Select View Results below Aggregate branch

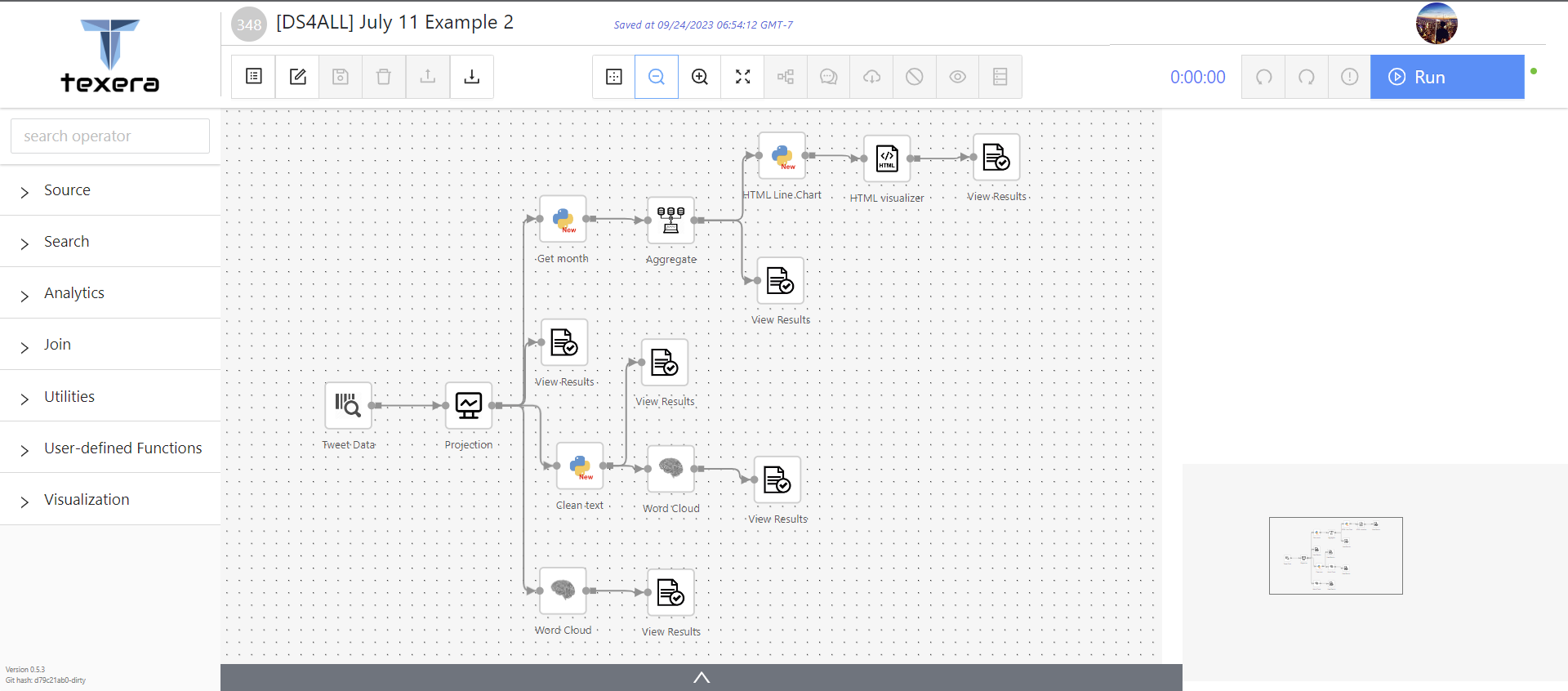pos(781,280)
